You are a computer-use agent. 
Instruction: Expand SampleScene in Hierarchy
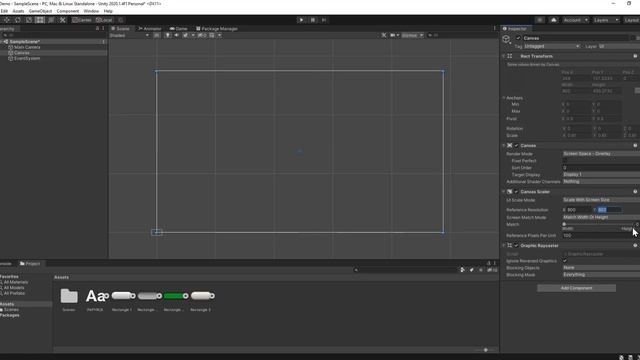click(x=2, y=42)
